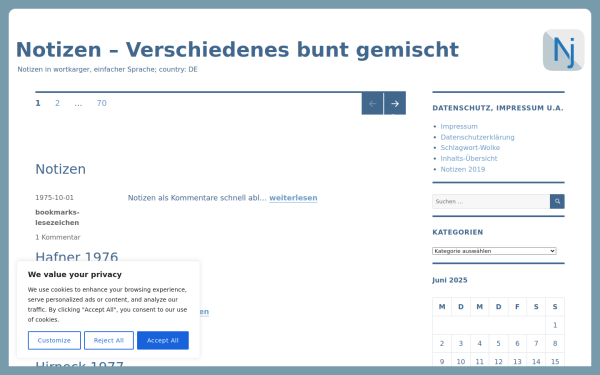Click the DATENSCHUTZ, IMPRESSUM U.A. heading

(x=498, y=108)
